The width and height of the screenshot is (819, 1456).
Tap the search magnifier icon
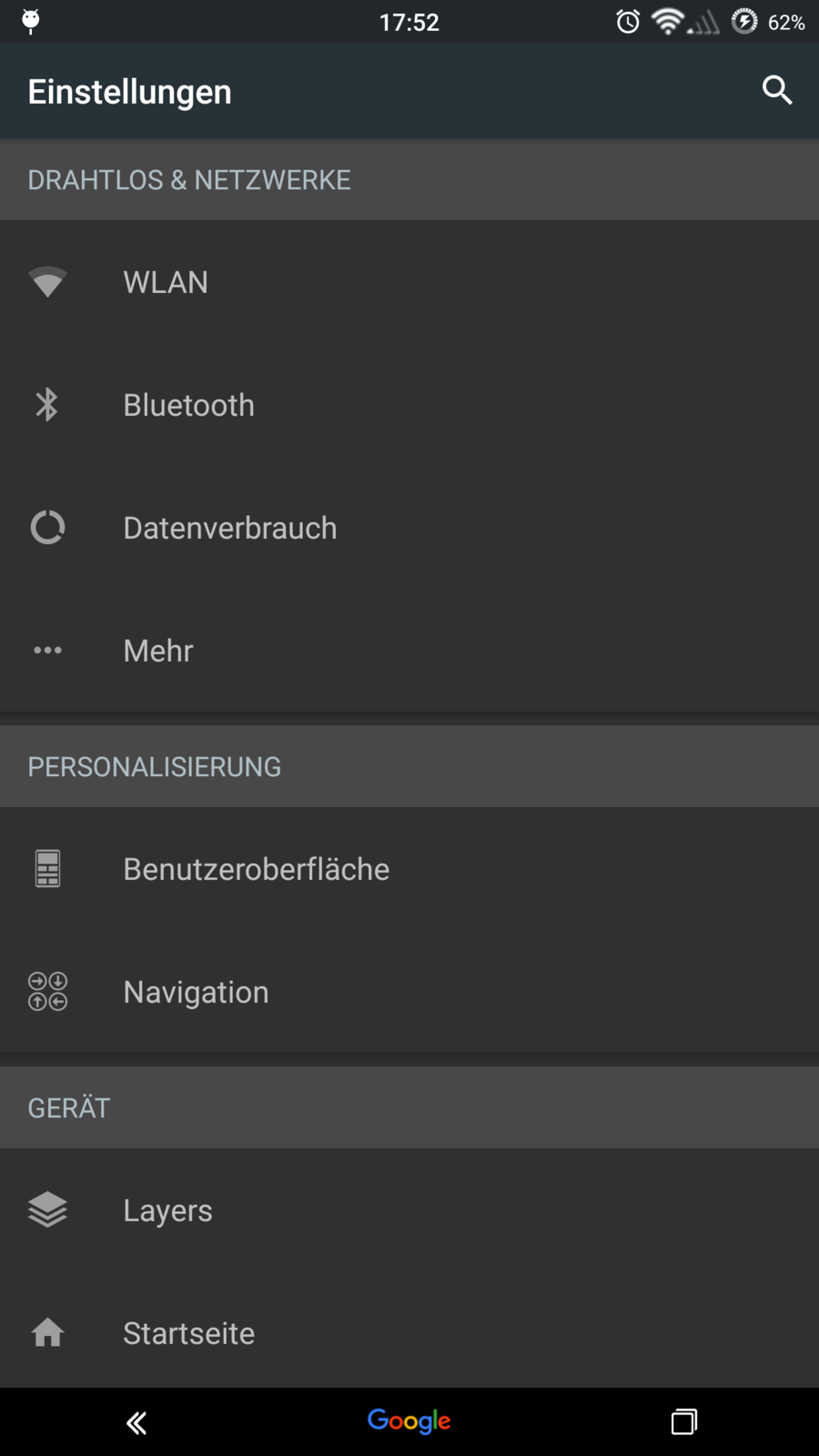click(777, 90)
